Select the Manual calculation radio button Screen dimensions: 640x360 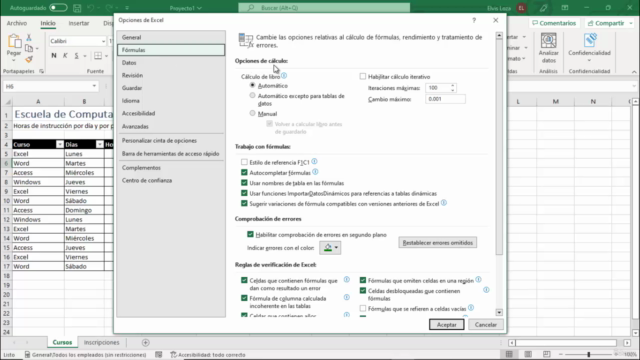point(252,113)
